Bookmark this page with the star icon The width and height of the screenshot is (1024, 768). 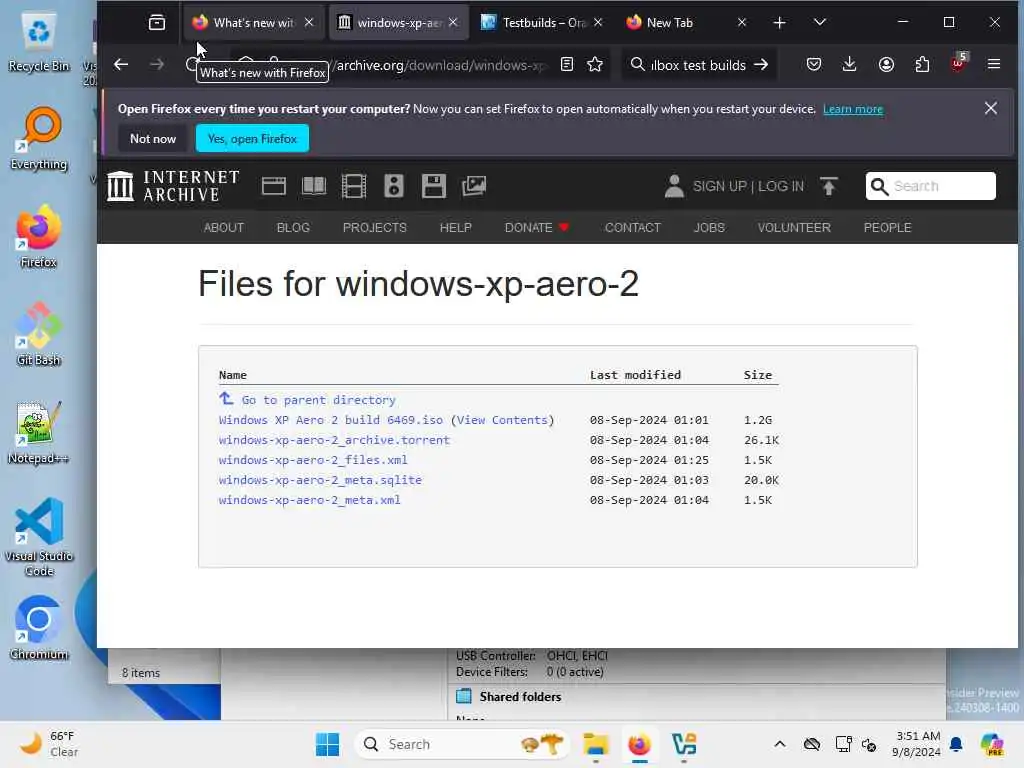coord(595,65)
